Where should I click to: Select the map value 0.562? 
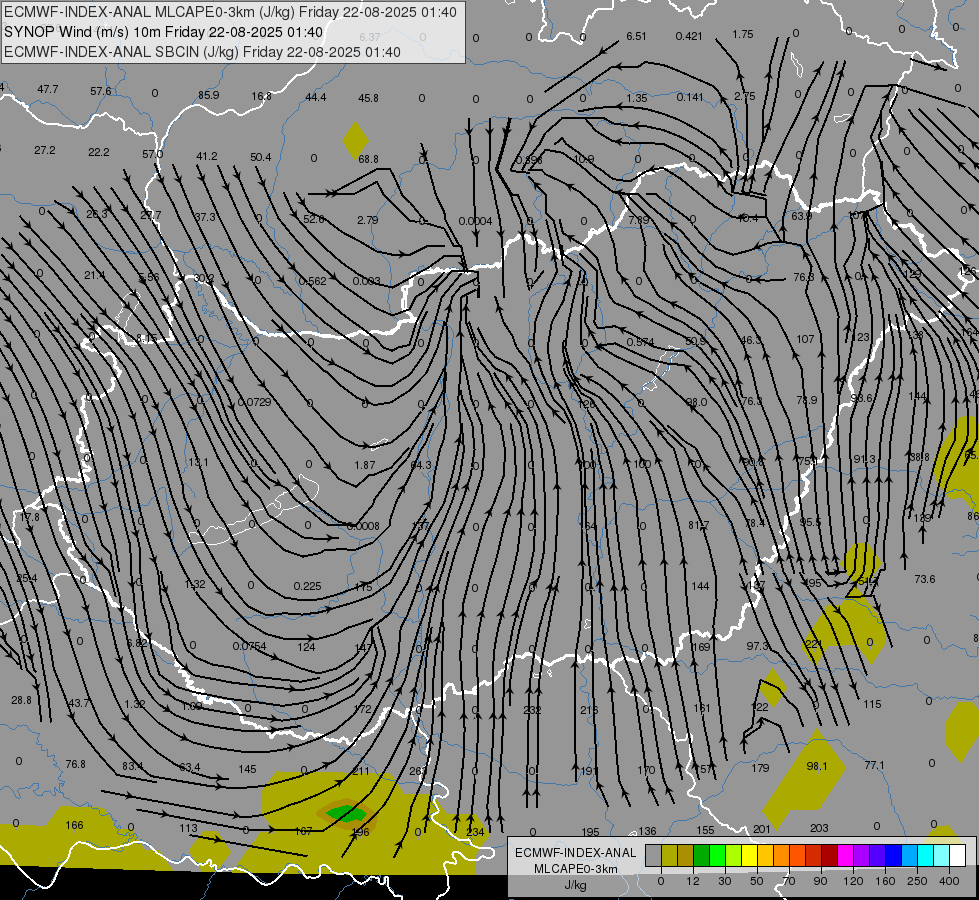tap(312, 281)
